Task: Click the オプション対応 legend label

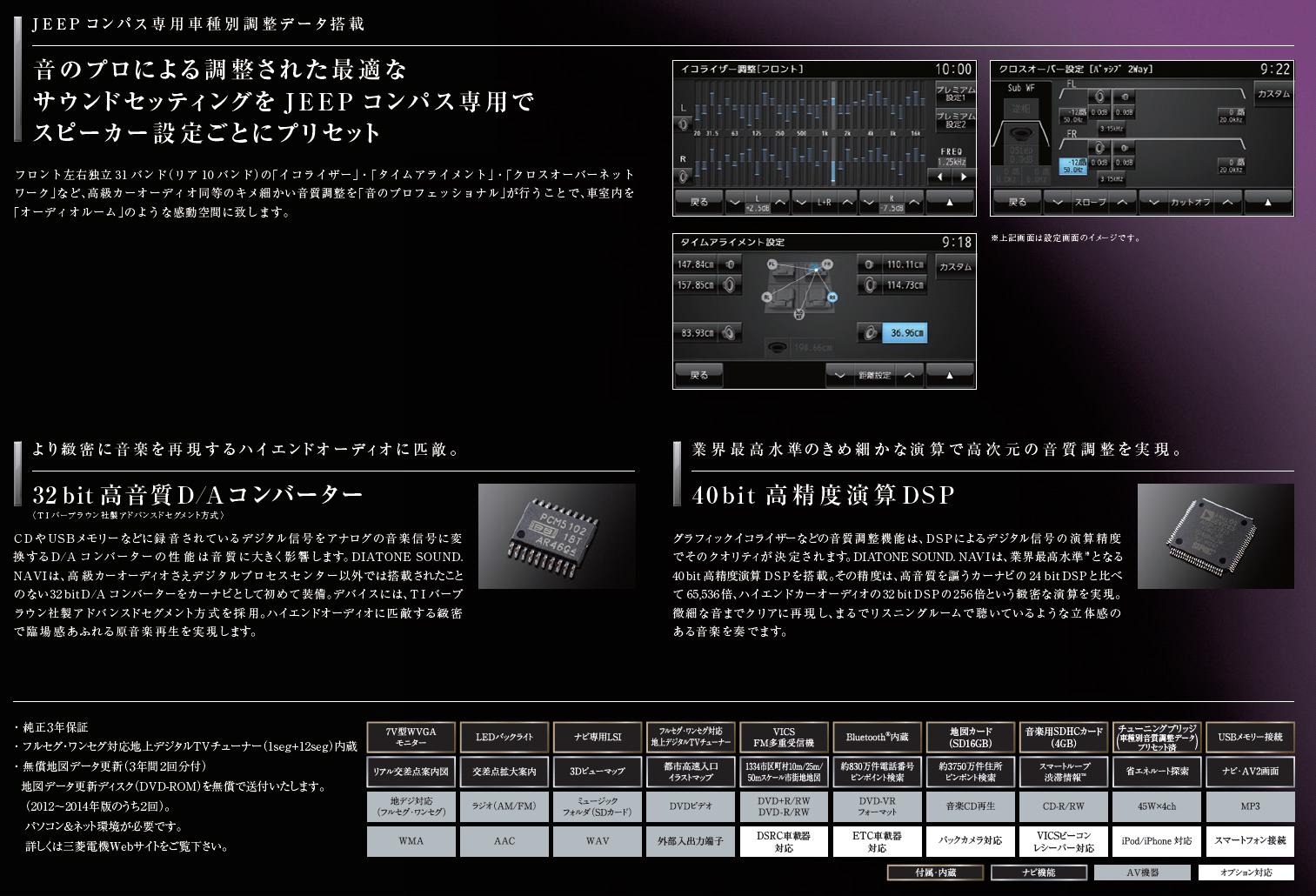Action: click(x=1246, y=873)
